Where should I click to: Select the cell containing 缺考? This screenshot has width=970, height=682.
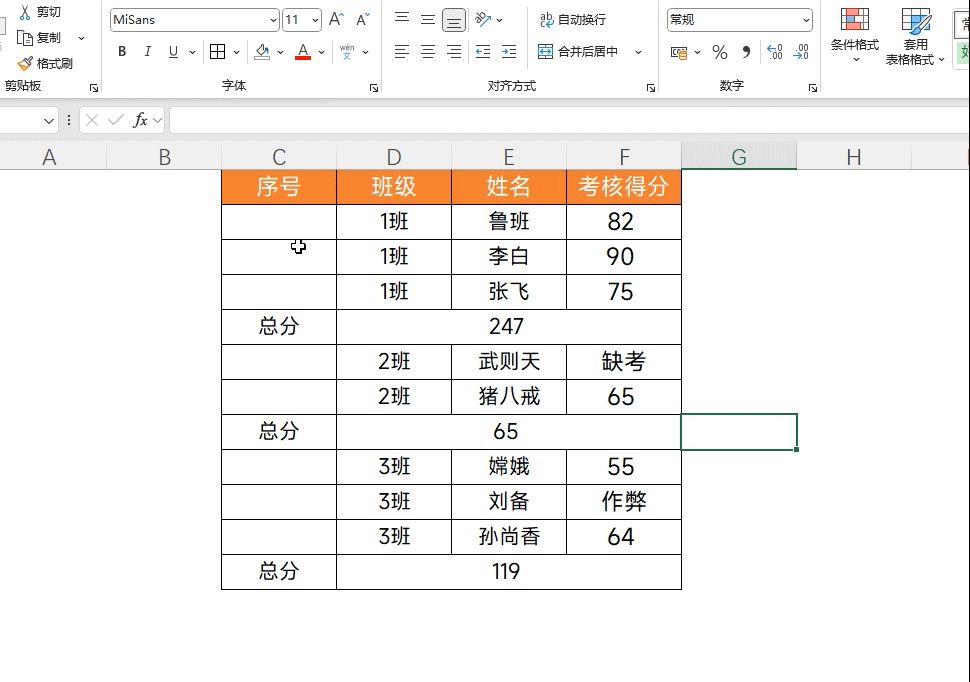pyautogui.click(x=624, y=361)
